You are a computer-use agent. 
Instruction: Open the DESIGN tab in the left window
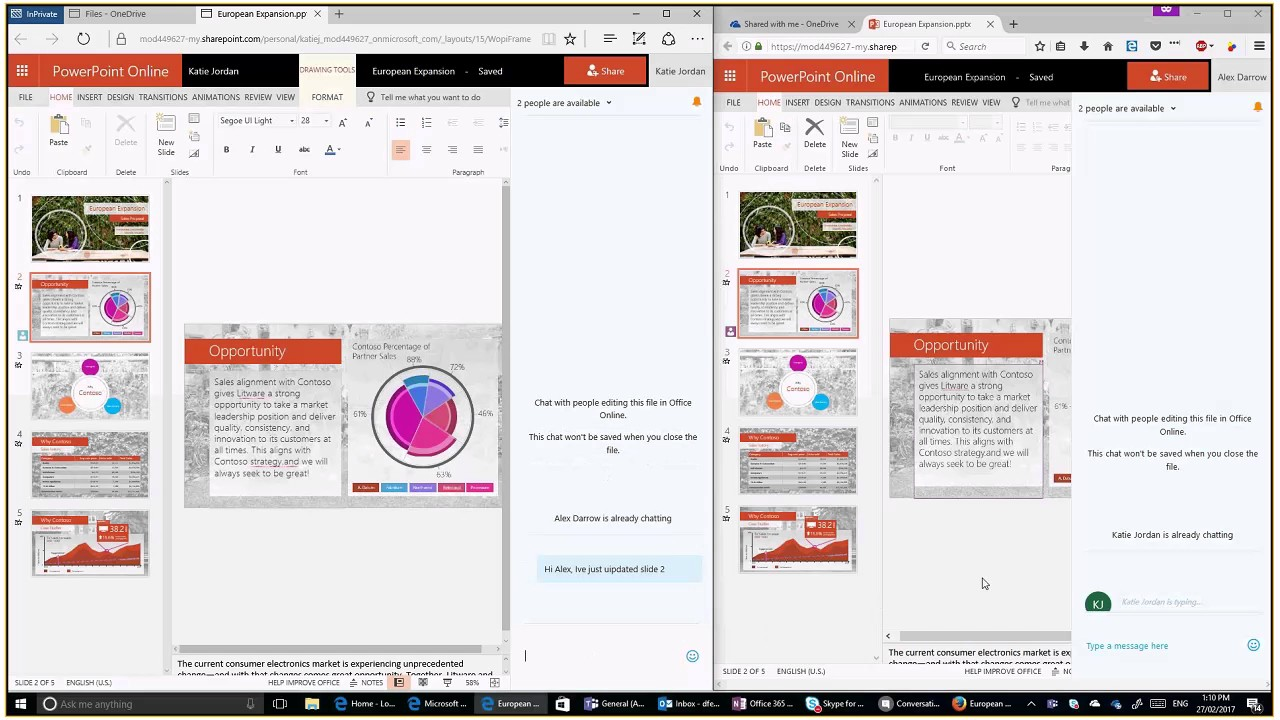pyautogui.click(x=120, y=97)
